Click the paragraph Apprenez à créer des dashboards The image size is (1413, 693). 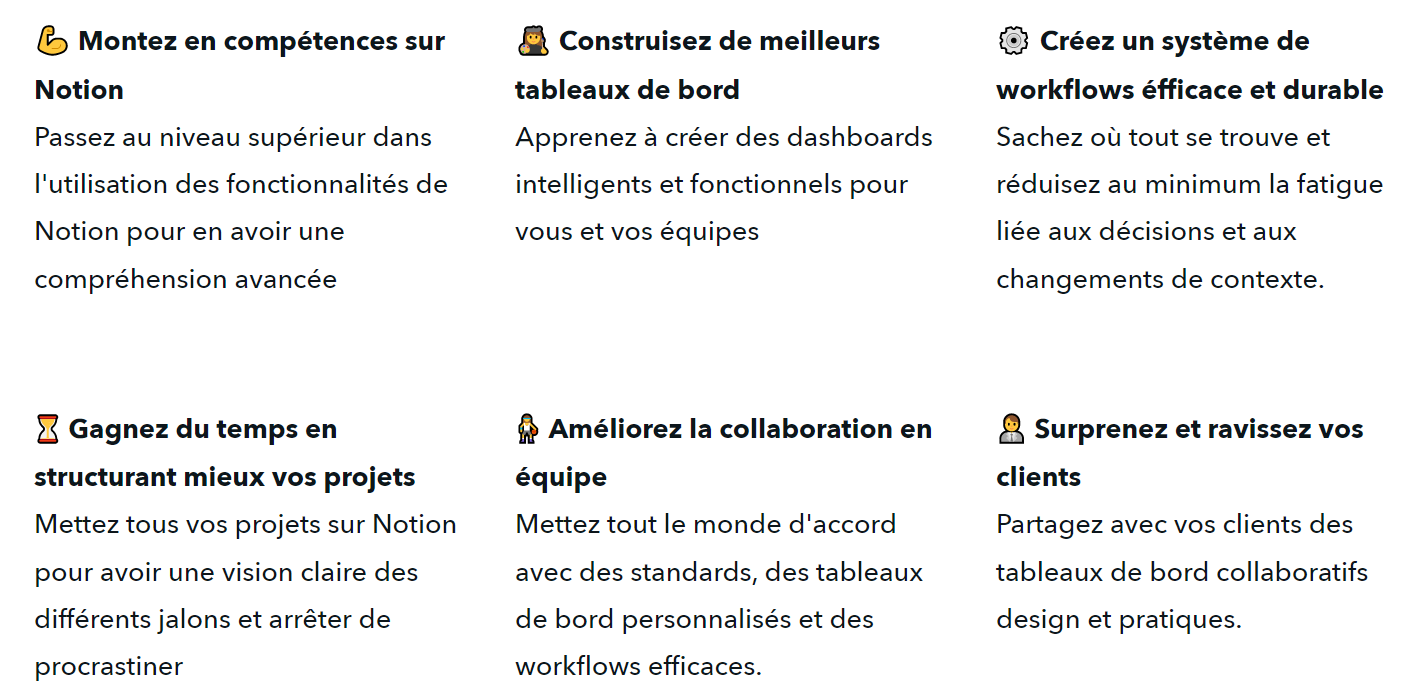click(724, 184)
